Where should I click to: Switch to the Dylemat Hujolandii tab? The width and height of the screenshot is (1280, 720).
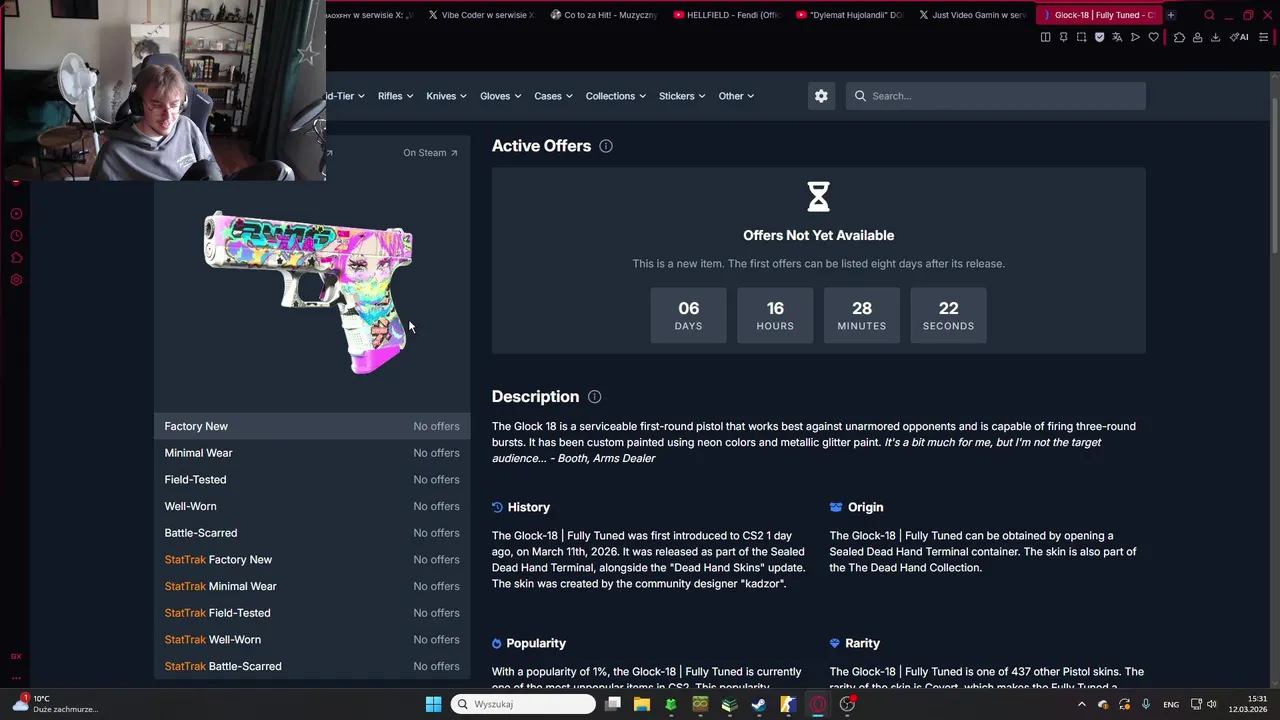point(850,15)
